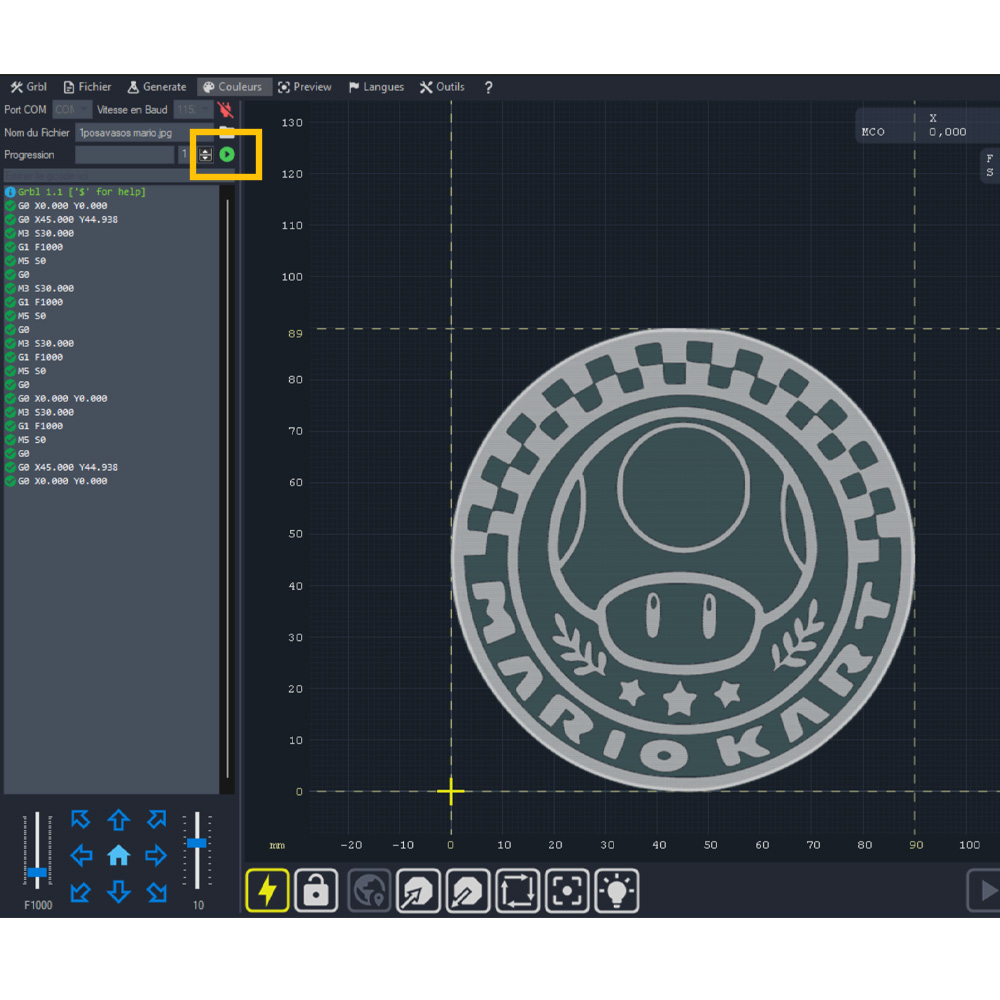
Task: Jog down with the blue arrow
Action: (x=119, y=892)
